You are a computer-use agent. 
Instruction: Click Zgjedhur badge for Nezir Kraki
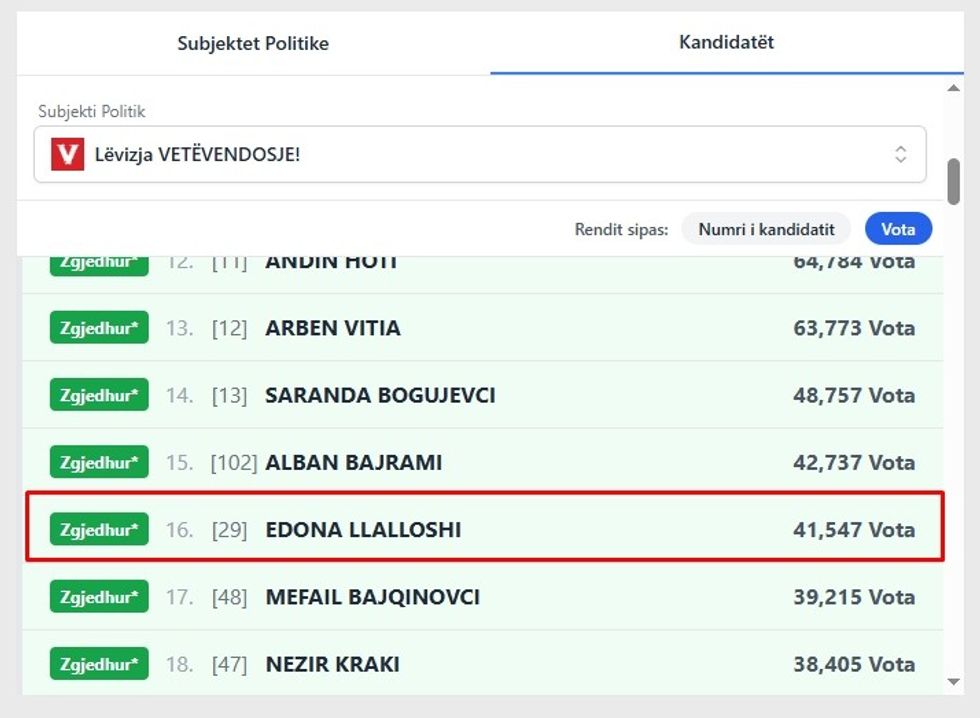[x=99, y=664]
